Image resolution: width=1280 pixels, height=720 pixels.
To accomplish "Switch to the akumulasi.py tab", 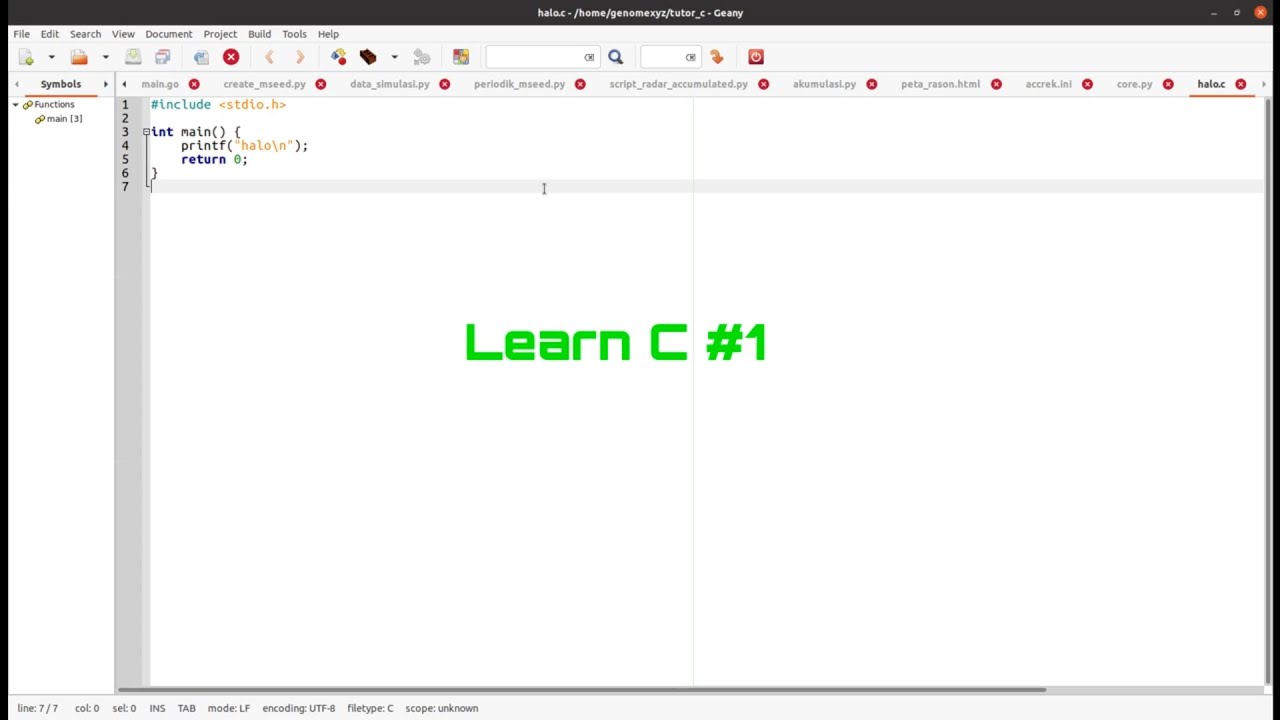I will click(824, 84).
